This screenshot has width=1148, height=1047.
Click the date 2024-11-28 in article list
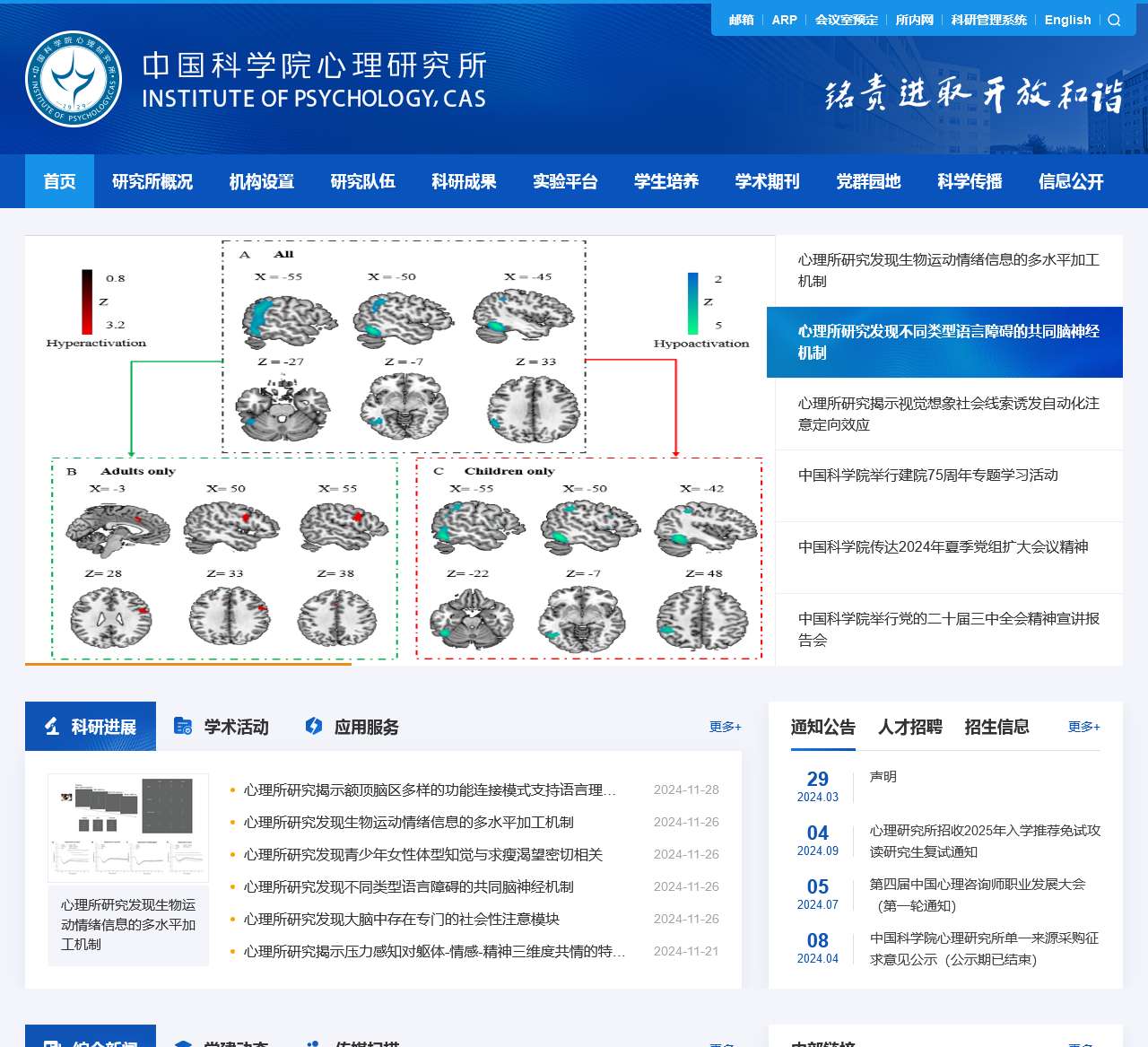[686, 790]
